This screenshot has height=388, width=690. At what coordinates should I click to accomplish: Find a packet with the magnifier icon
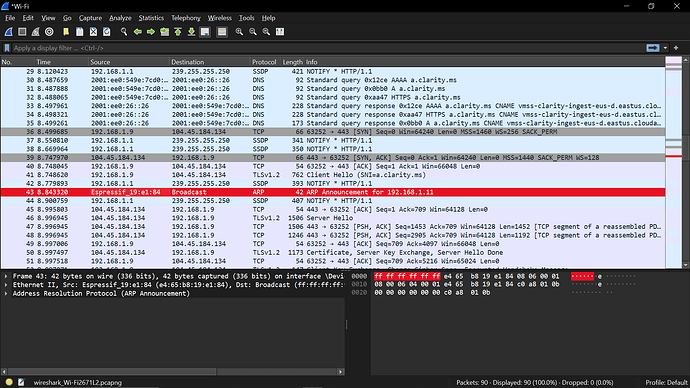[124, 32]
